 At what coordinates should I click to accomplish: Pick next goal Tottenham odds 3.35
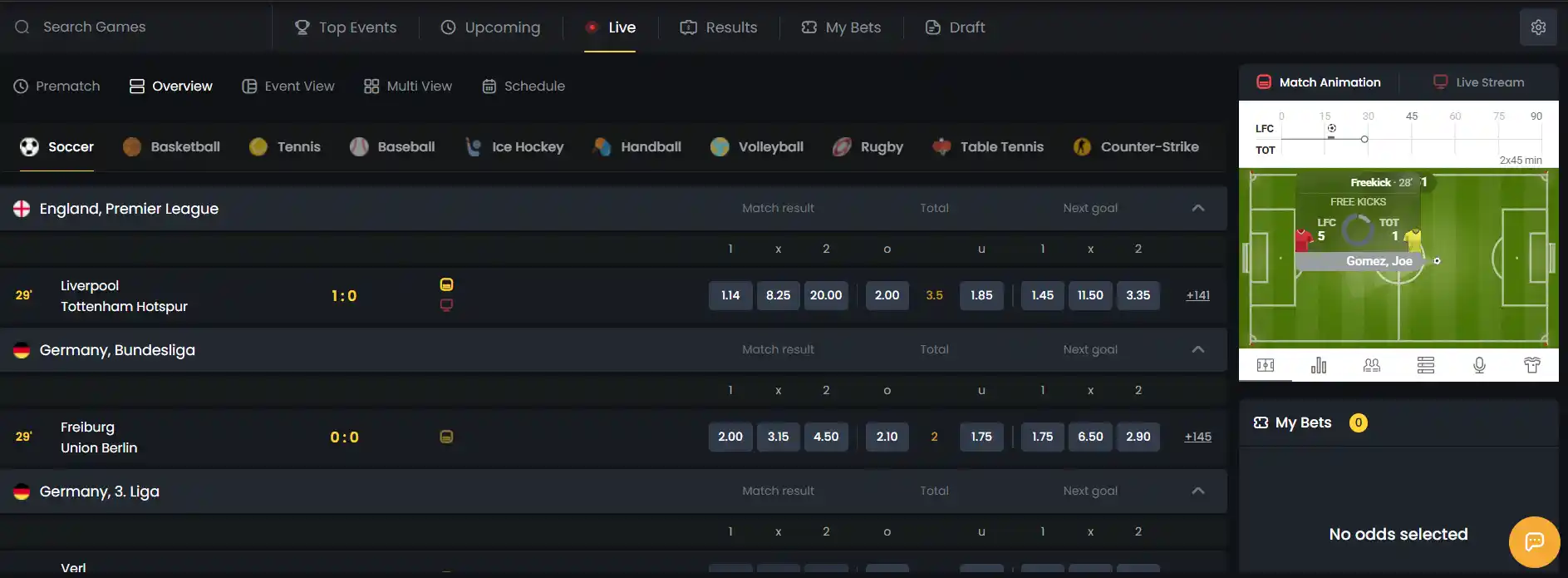pyautogui.click(x=1138, y=295)
